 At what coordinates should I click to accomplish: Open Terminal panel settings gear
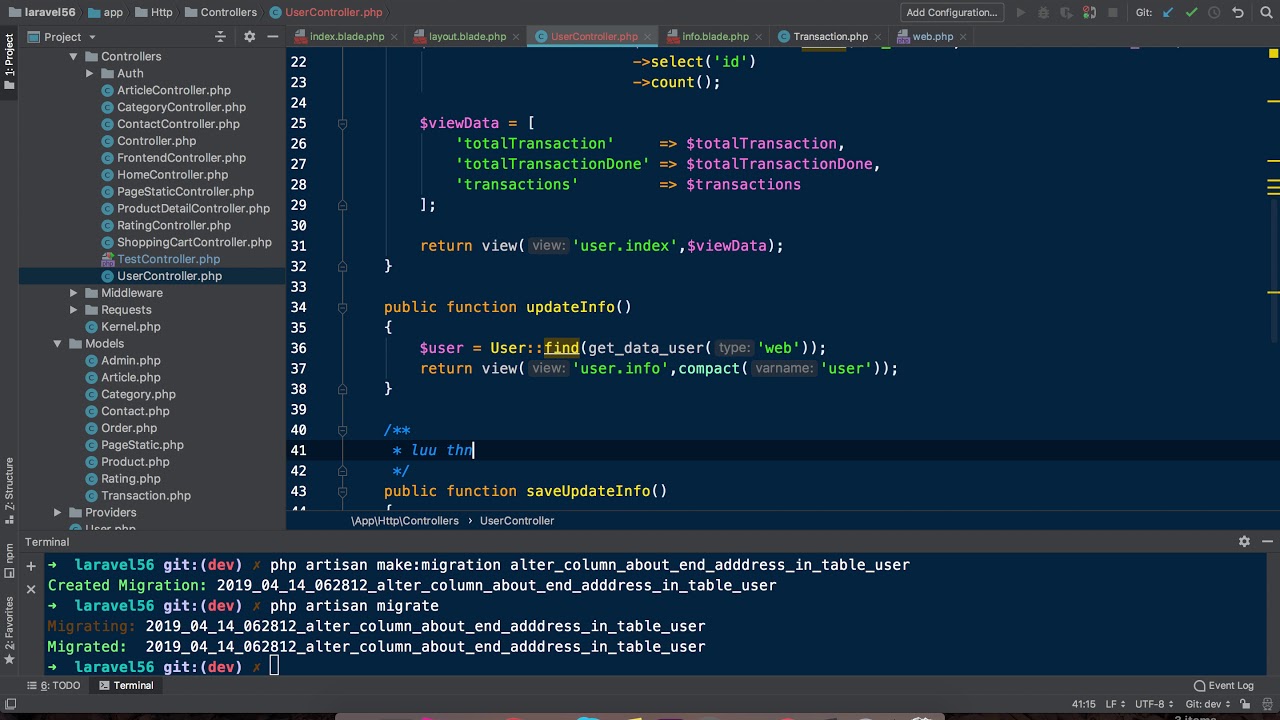(1244, 541)
